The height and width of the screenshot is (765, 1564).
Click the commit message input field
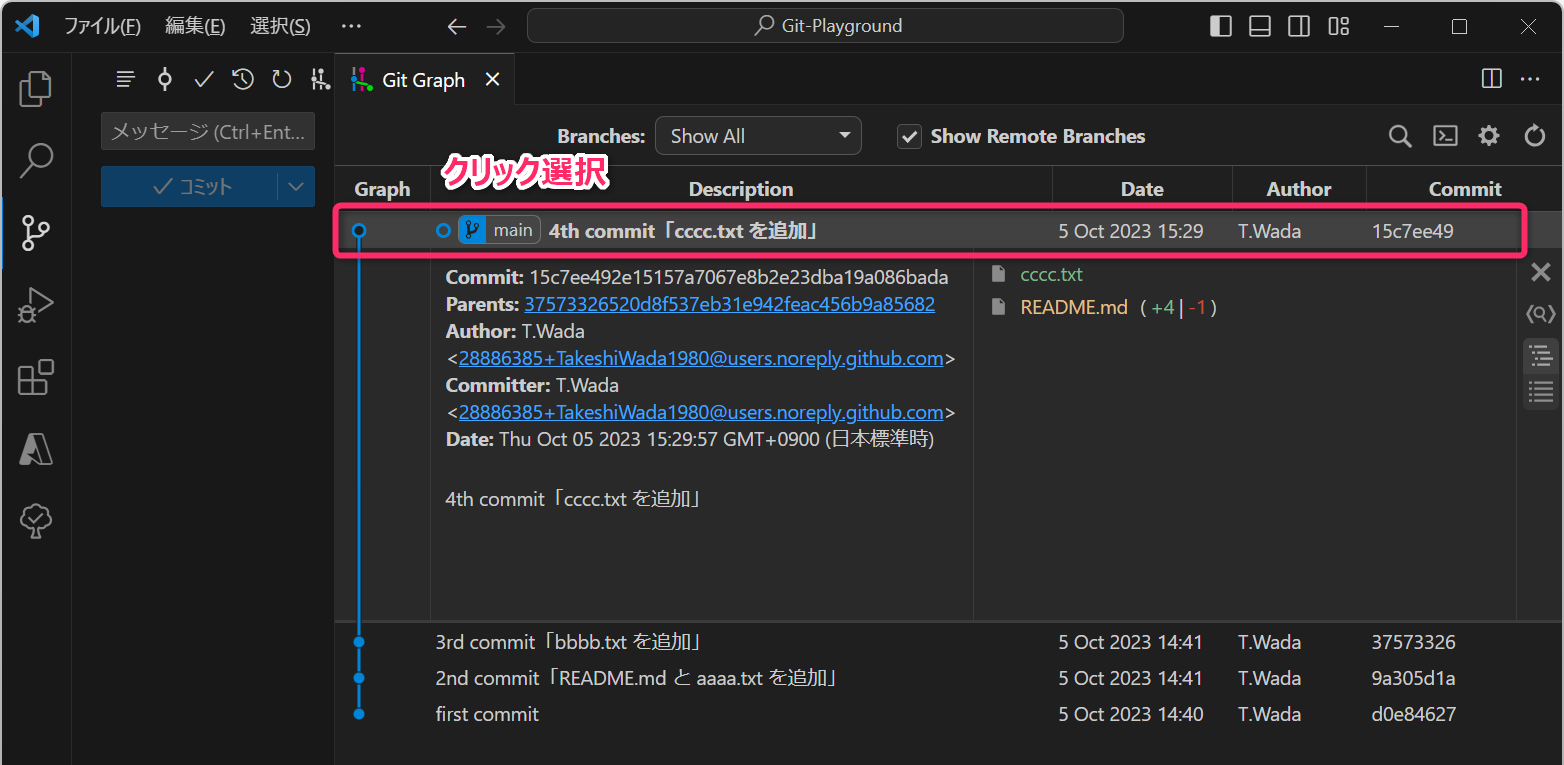click(208, 131)
